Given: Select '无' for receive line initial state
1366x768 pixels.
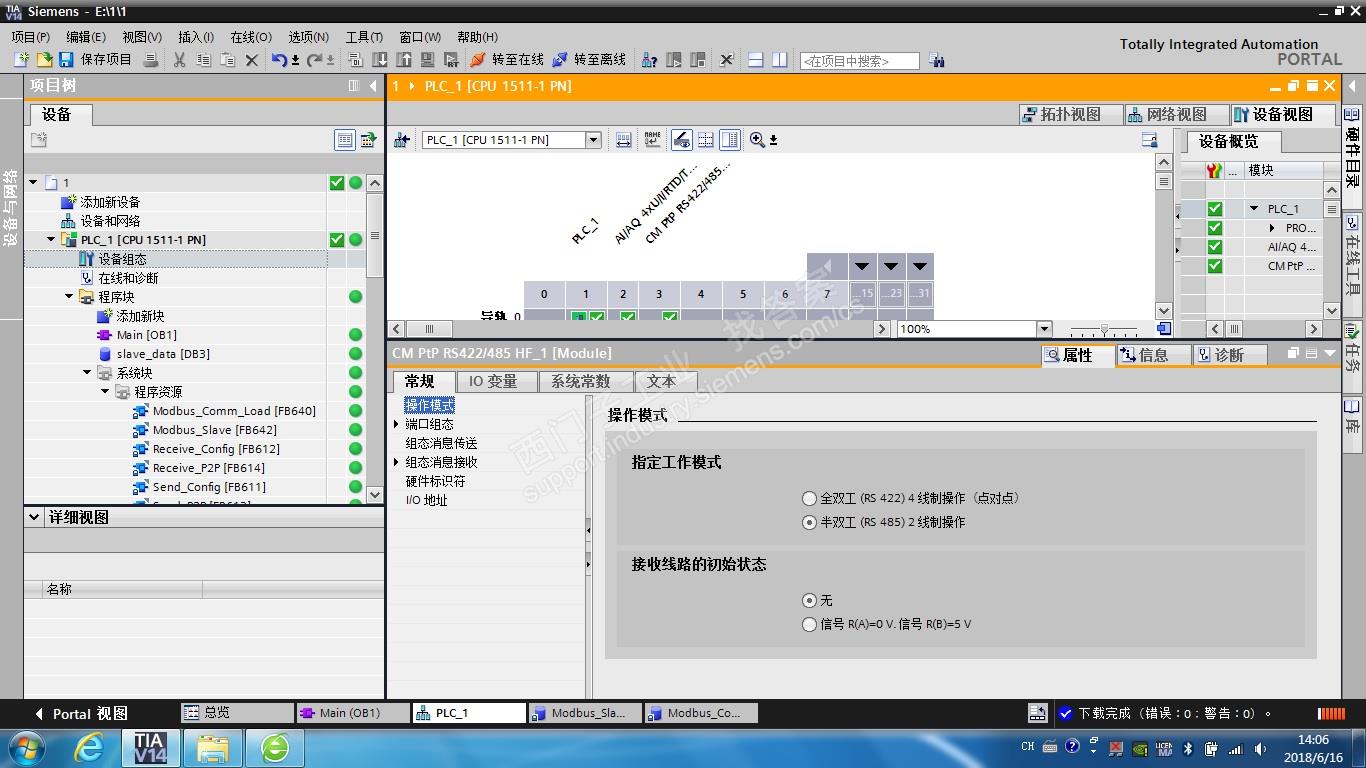Looking at the screenshot, I should coord(809,601).
